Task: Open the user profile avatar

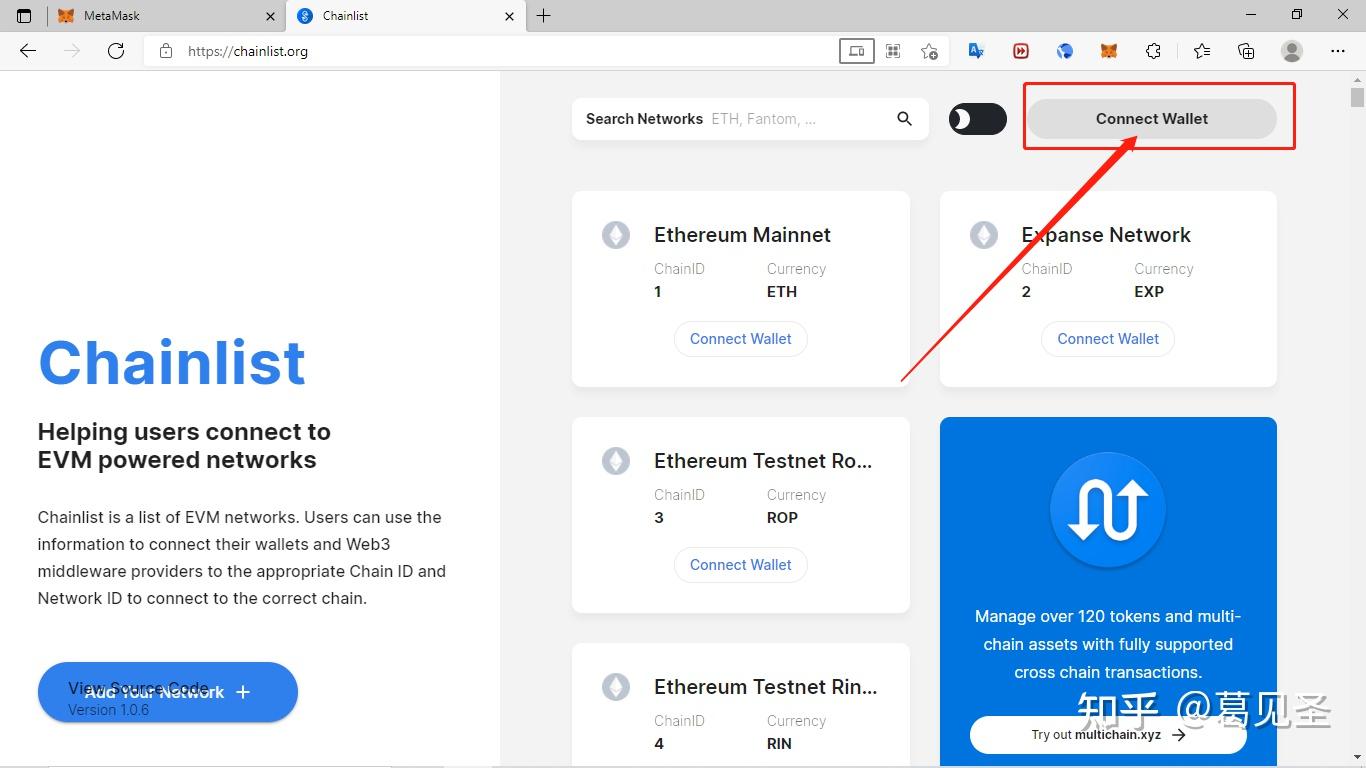Action: 1292,51
